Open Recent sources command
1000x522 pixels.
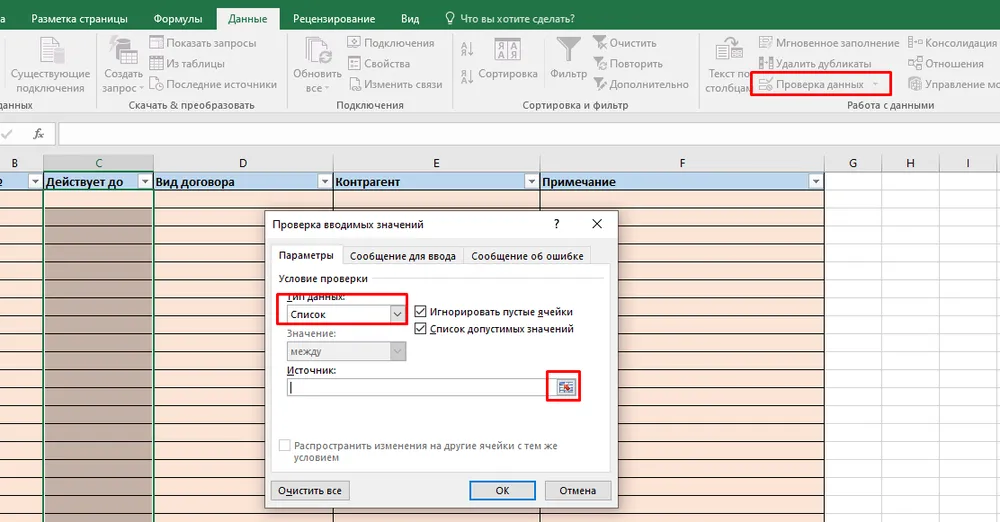click(x=213, y=84)
